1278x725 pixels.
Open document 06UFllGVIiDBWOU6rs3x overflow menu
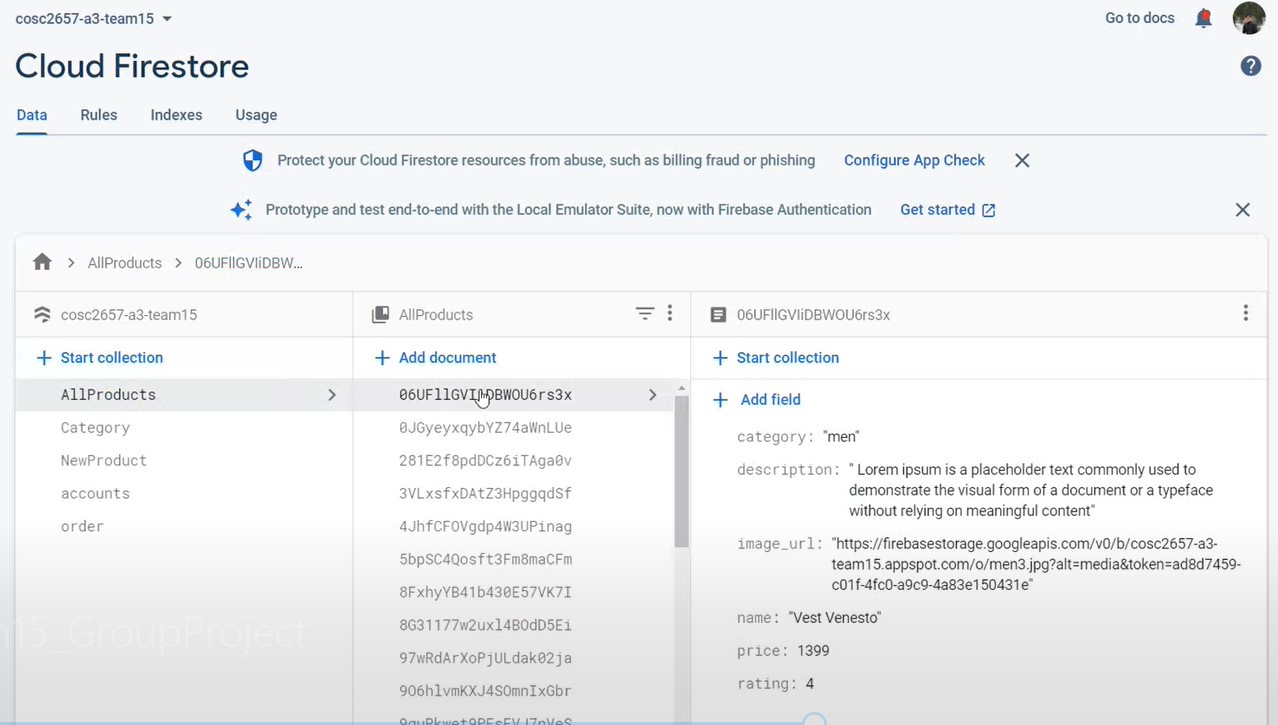tap(1245, 314)
